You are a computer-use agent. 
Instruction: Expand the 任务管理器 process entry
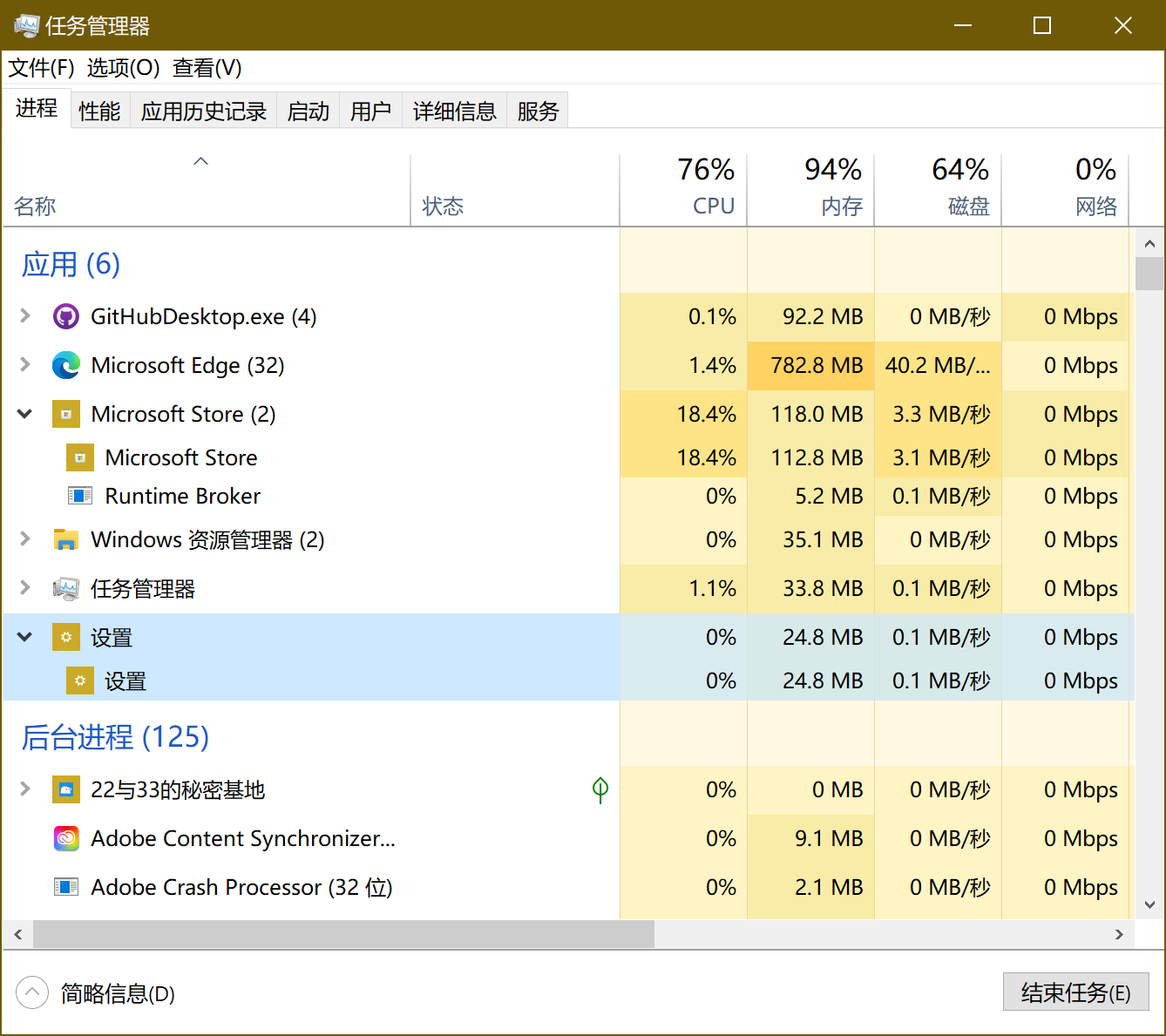coord(25,588)
